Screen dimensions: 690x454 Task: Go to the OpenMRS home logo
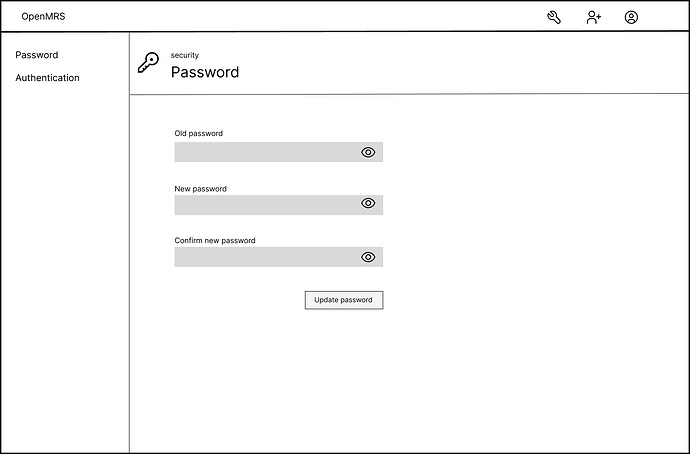pos(43,17)
